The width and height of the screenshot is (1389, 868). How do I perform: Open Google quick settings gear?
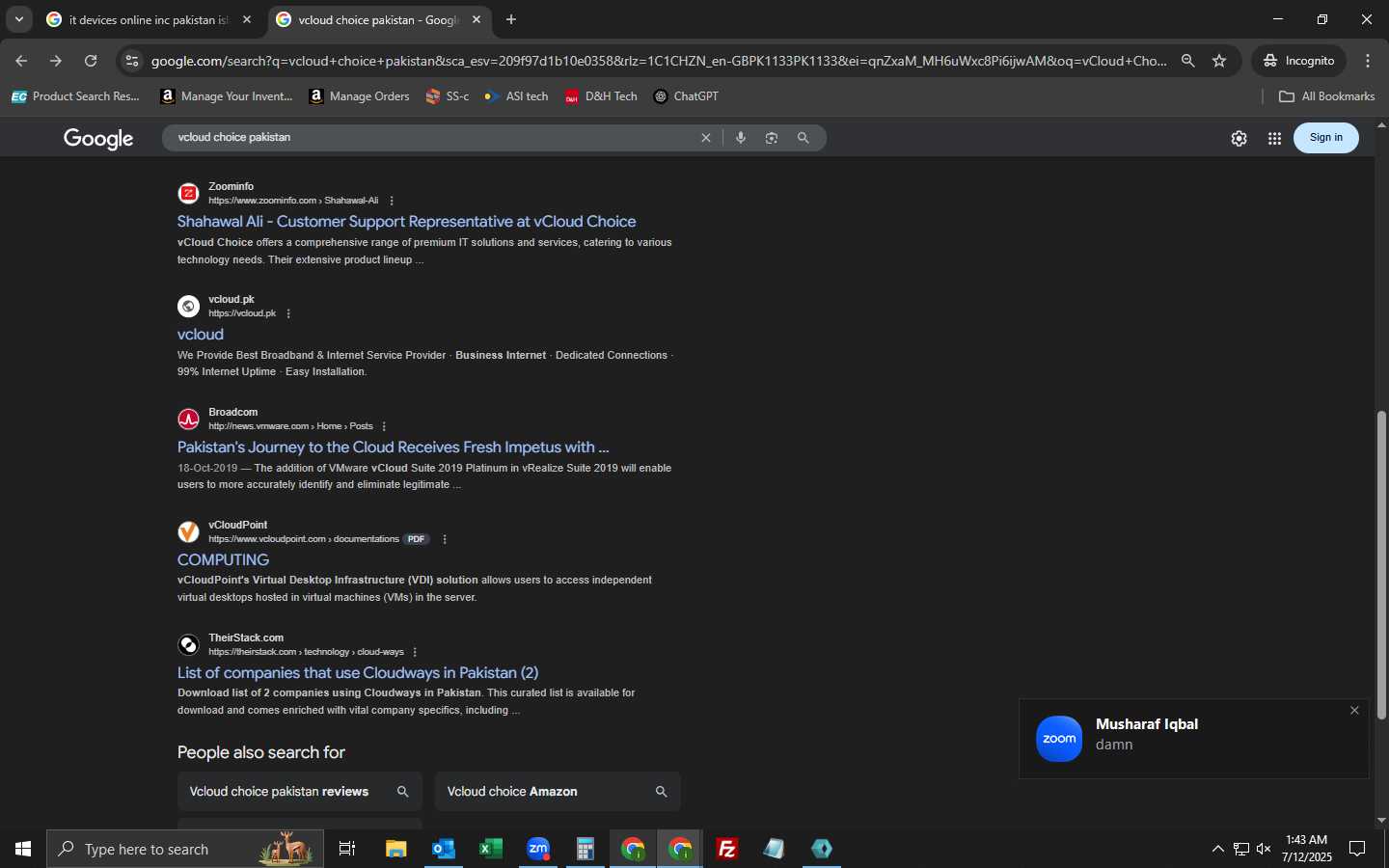coord(1239,138)
